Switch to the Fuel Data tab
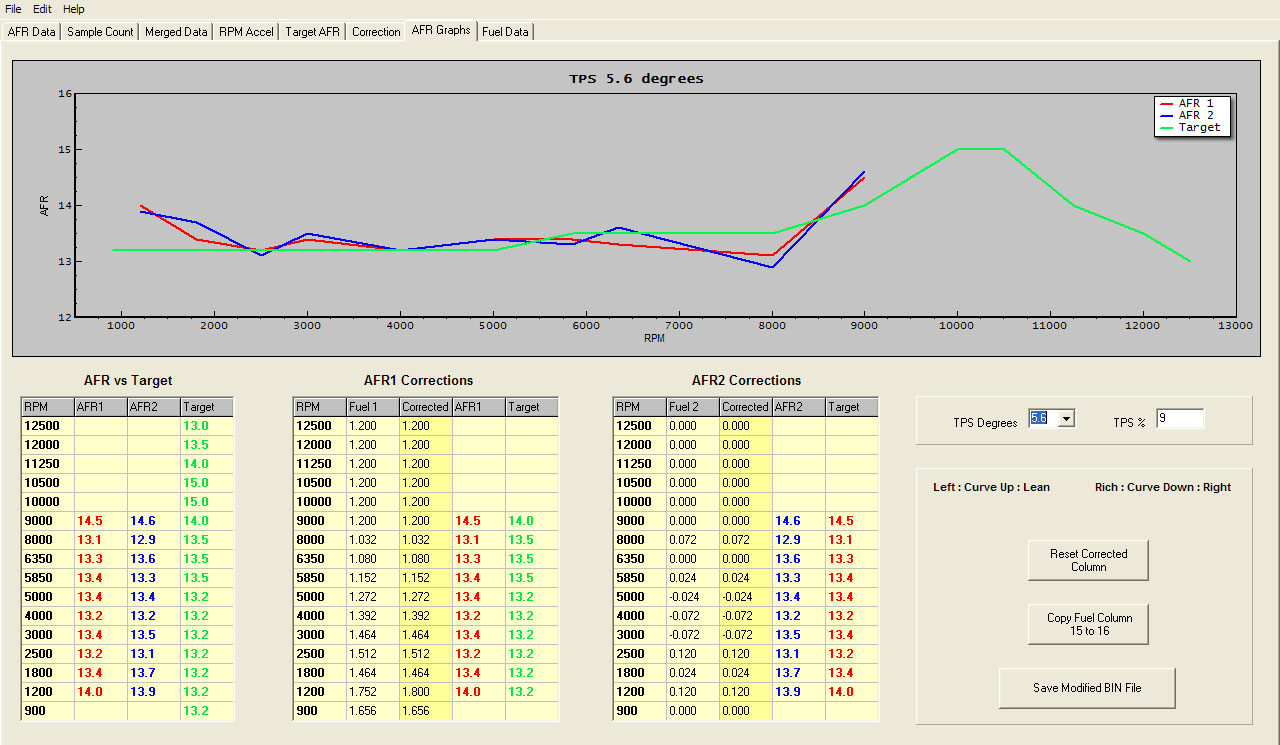 pyautogui.click(x=505, y=31)
